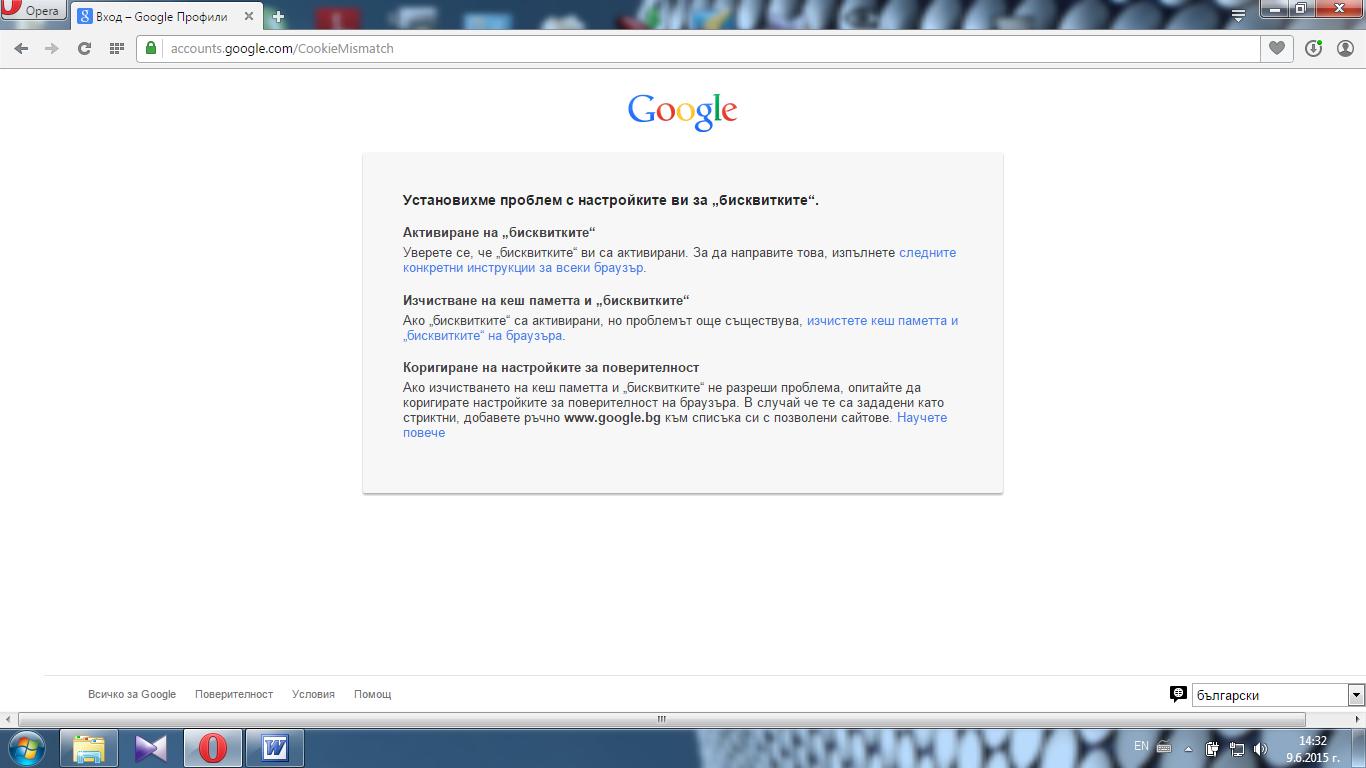The height and width of the screenshot is (768, 1366).
Task: Open the Speed Dial grid icon
Action: click(x=116, y=48)
